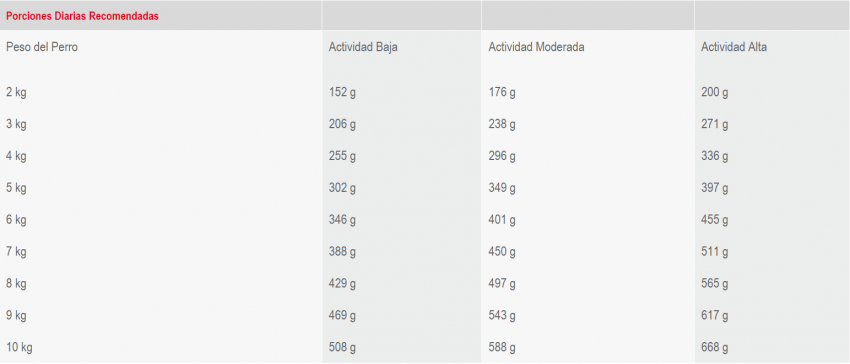850x364 pixels.
Task: Select the 565 g high activity cell
Action: [x=714, y=284]
